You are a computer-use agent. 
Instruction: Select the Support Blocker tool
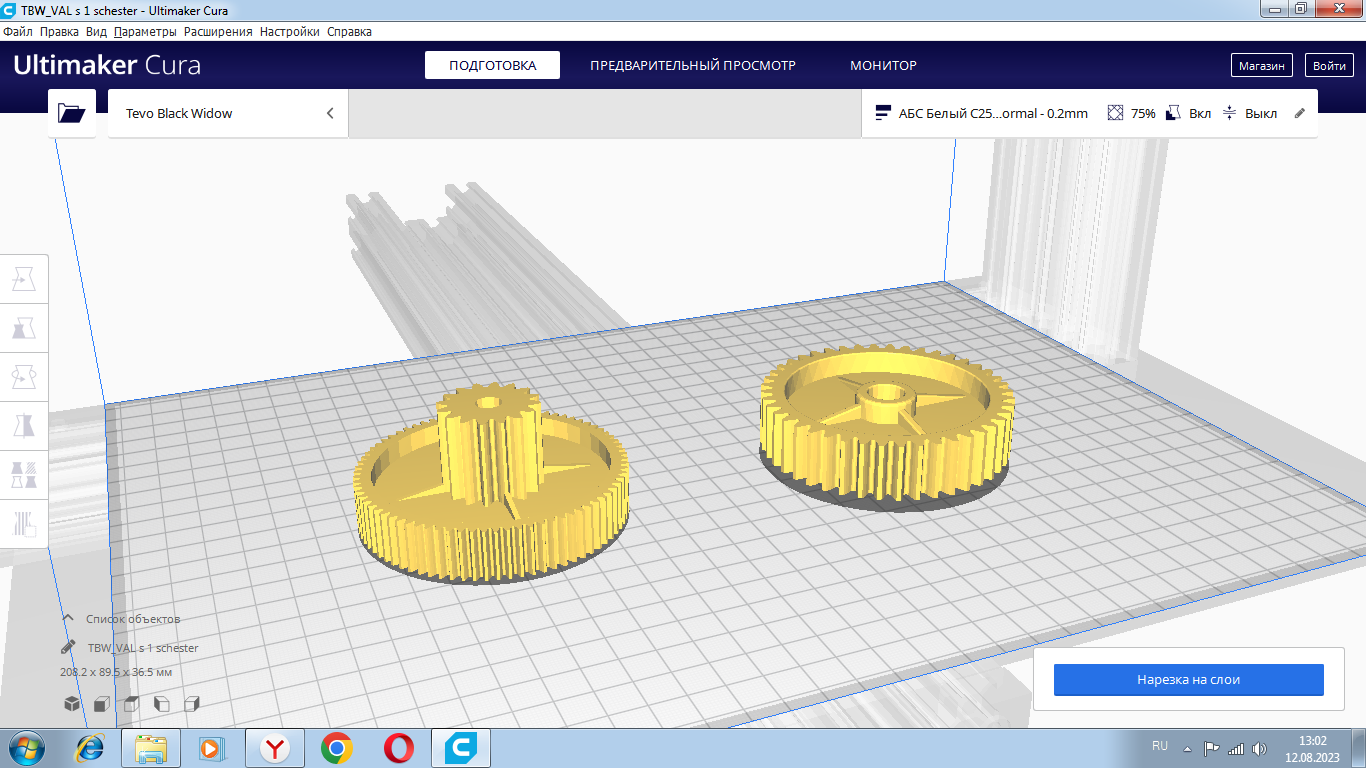(x=24, y=523)
